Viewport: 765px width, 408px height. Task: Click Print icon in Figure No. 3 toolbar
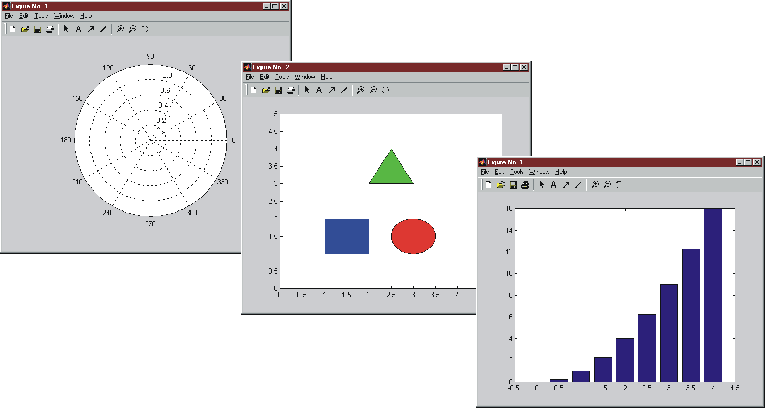524,185
